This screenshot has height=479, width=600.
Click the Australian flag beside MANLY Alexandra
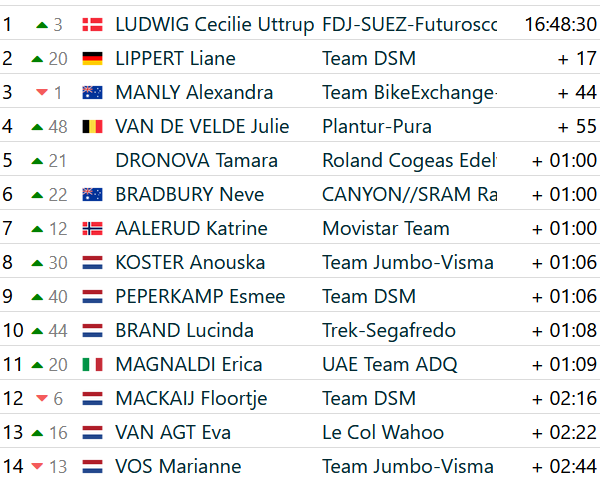tap(93, 93)
